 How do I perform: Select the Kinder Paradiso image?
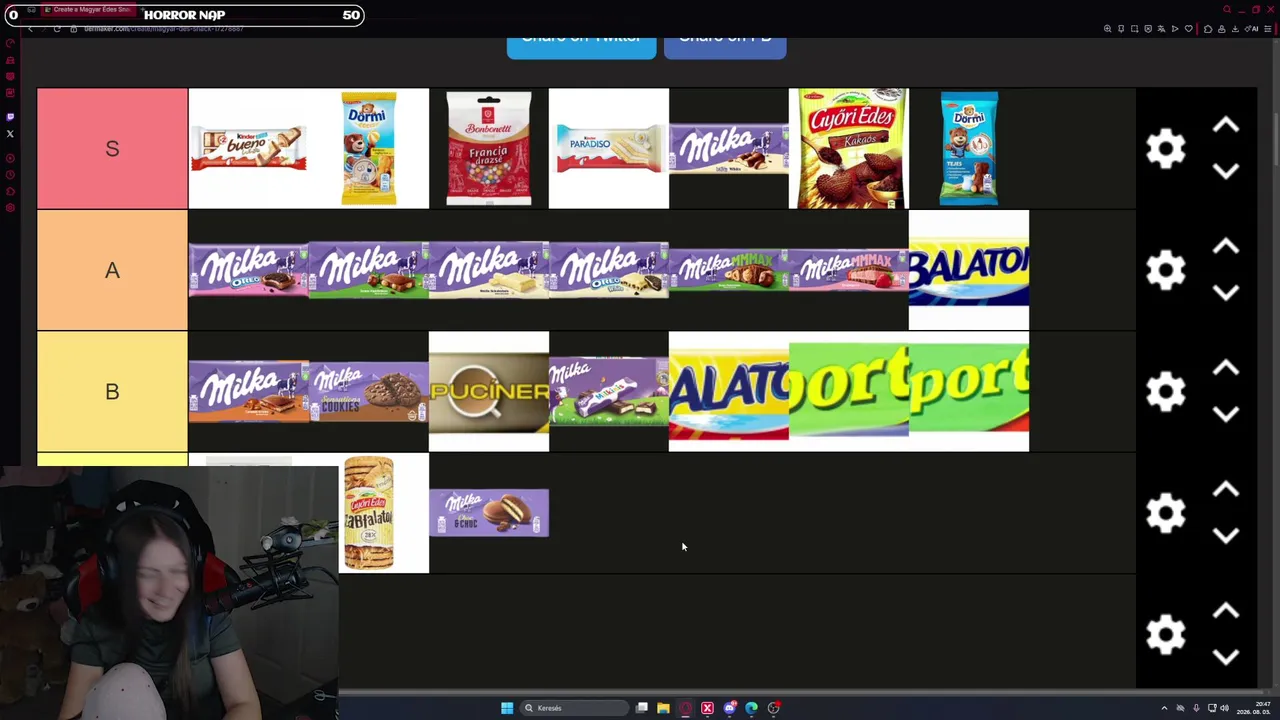[x=609, y=148]
